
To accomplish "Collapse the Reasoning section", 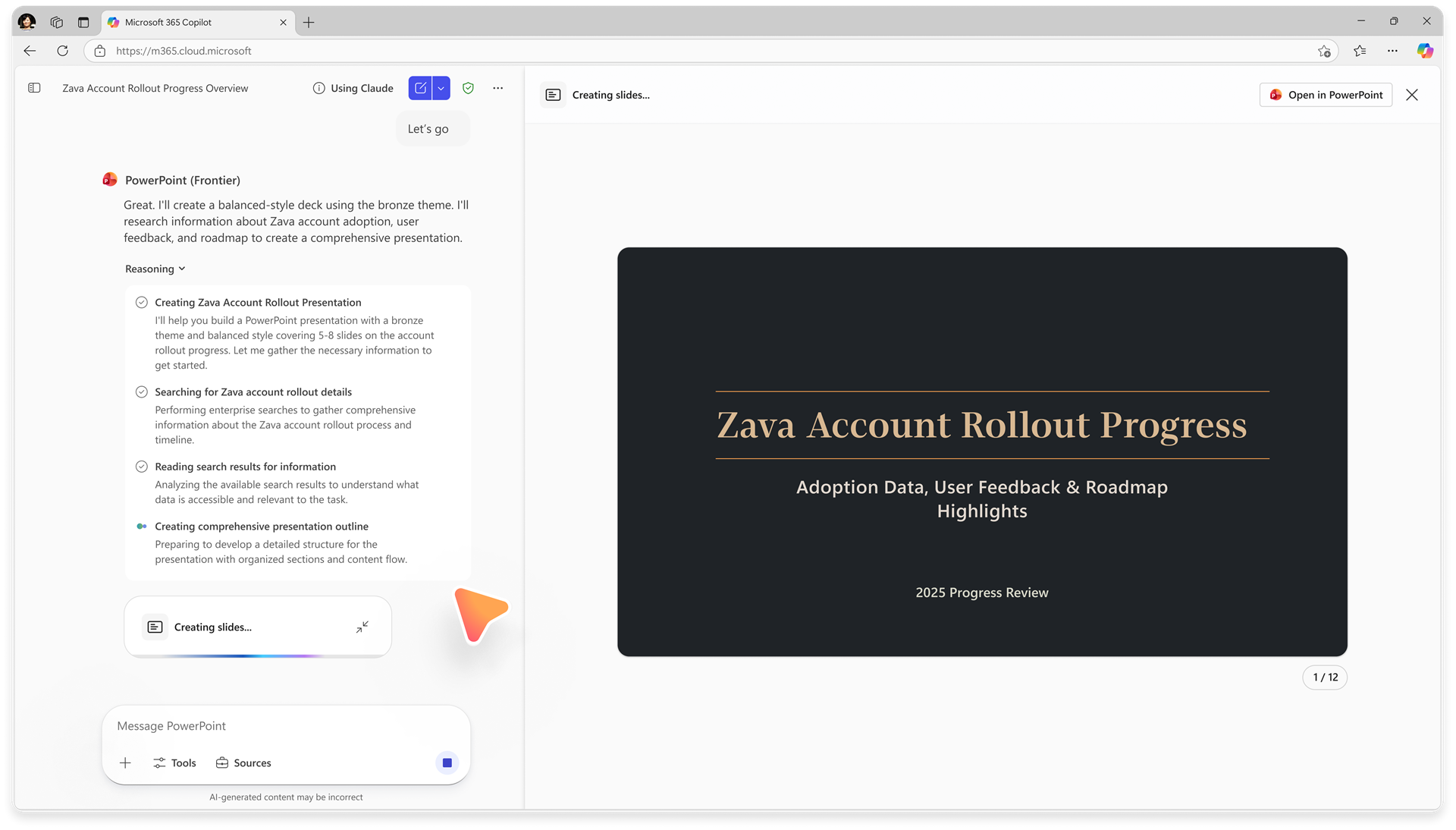I will (x=155, y=269).
